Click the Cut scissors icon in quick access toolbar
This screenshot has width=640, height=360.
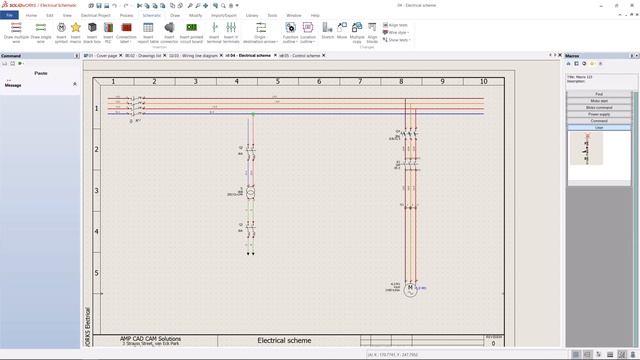(140, 6)
